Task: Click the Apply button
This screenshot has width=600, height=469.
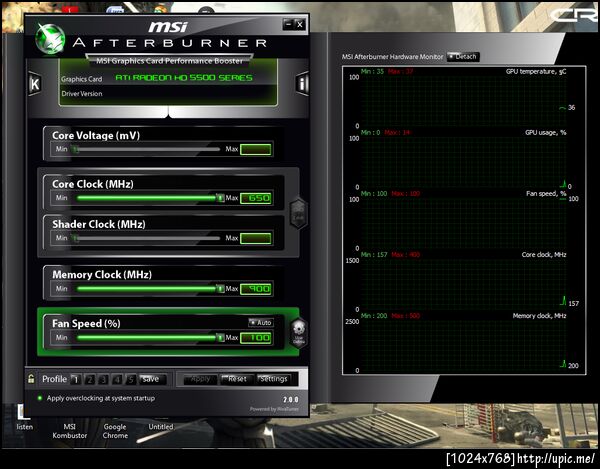Action: point(200,379)
